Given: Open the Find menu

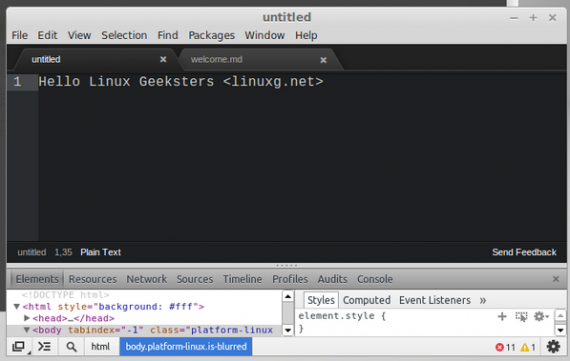Looking at the screenshot, I should pos(168,35).
